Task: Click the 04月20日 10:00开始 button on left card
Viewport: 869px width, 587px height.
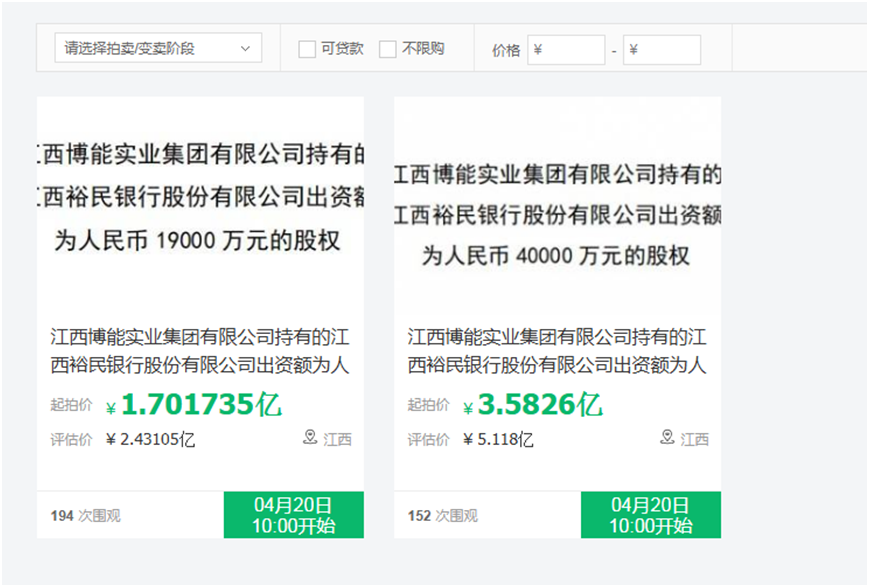Action: point(294,515)
